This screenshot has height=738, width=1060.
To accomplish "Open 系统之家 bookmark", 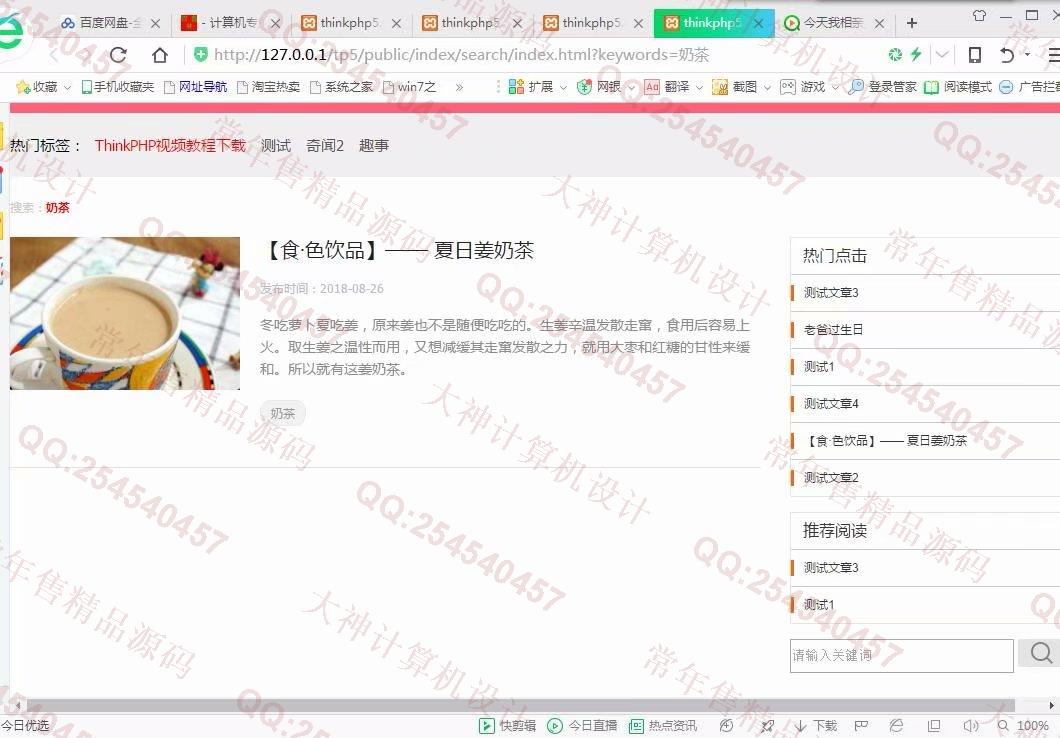I will tap(341, 87).
